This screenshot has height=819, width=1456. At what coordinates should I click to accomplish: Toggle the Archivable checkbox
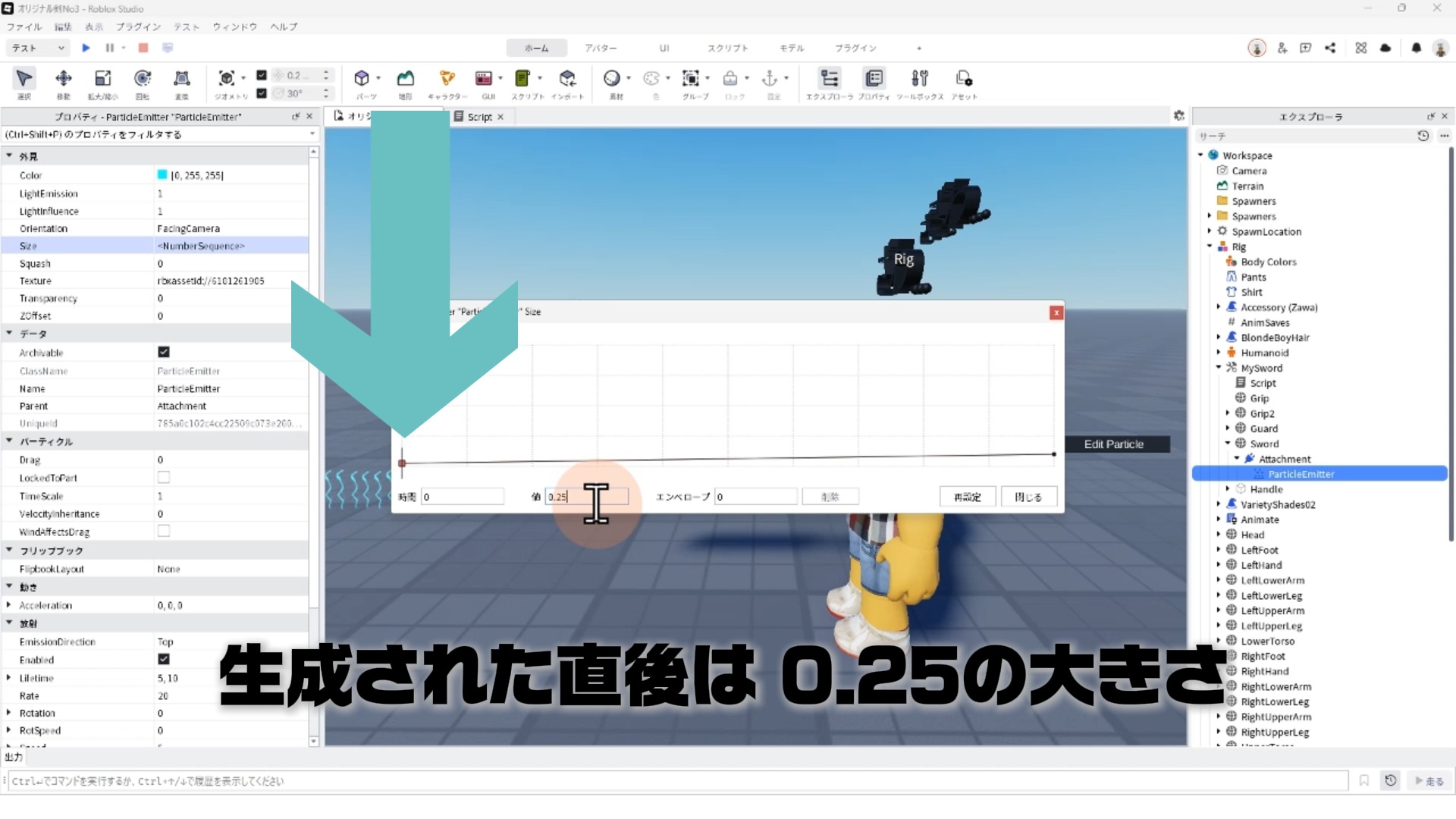(164, 352)
